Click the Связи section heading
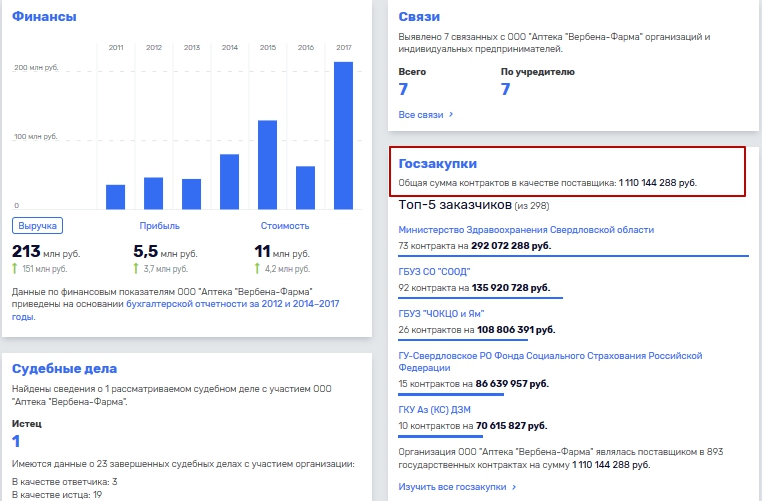This screenshot has height=501, width=762. tap(419, 16)
